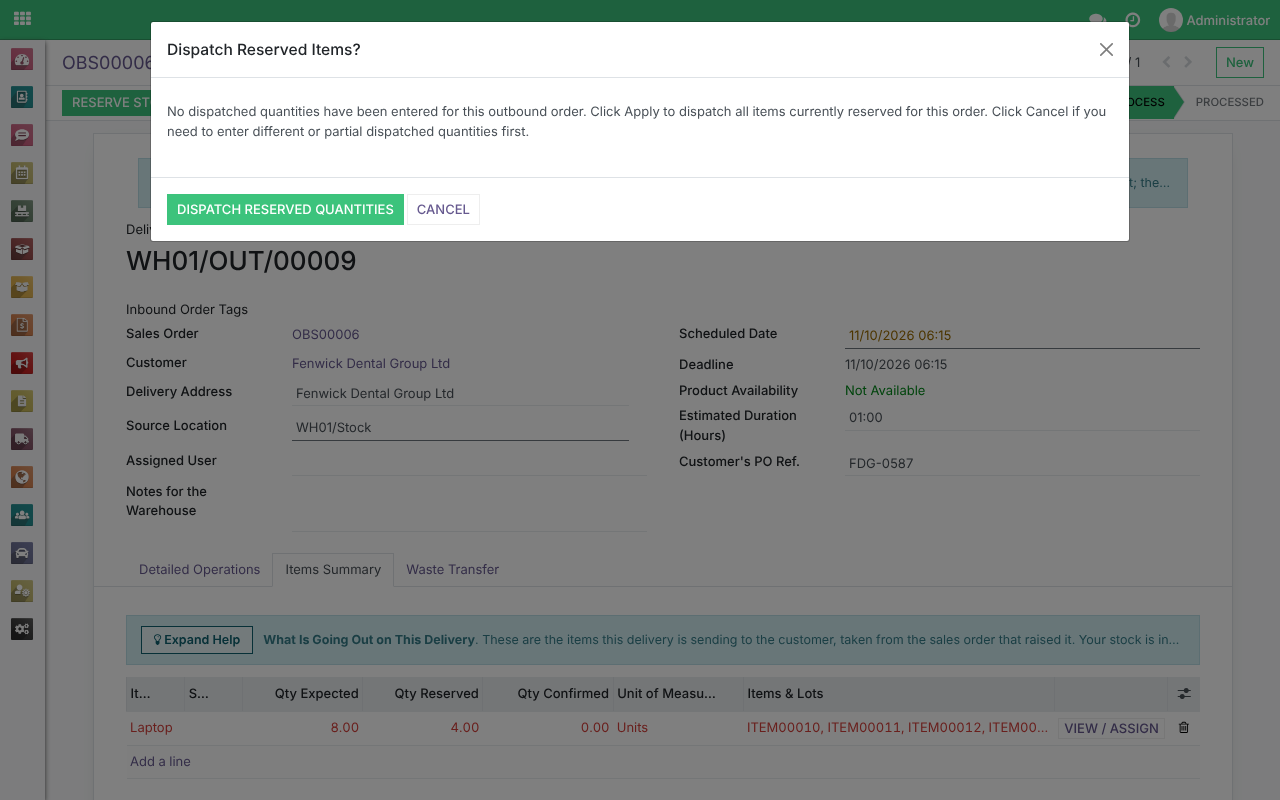Open column options adjust icon in table header
The height and width of the screenshot is (800, 1280).
(x=1184, y=693)
